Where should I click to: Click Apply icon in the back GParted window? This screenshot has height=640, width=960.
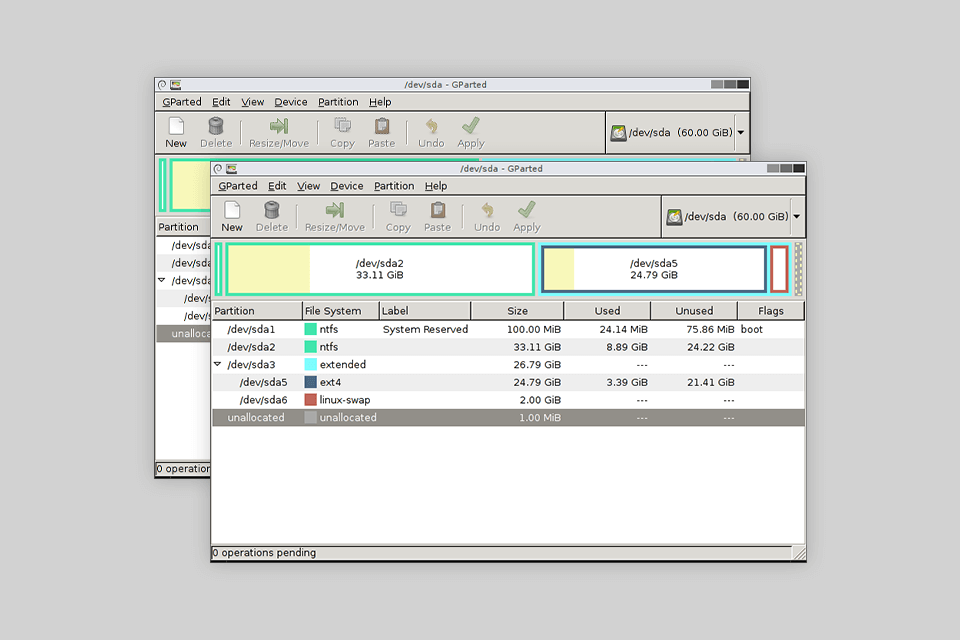[x=471, y=126]
